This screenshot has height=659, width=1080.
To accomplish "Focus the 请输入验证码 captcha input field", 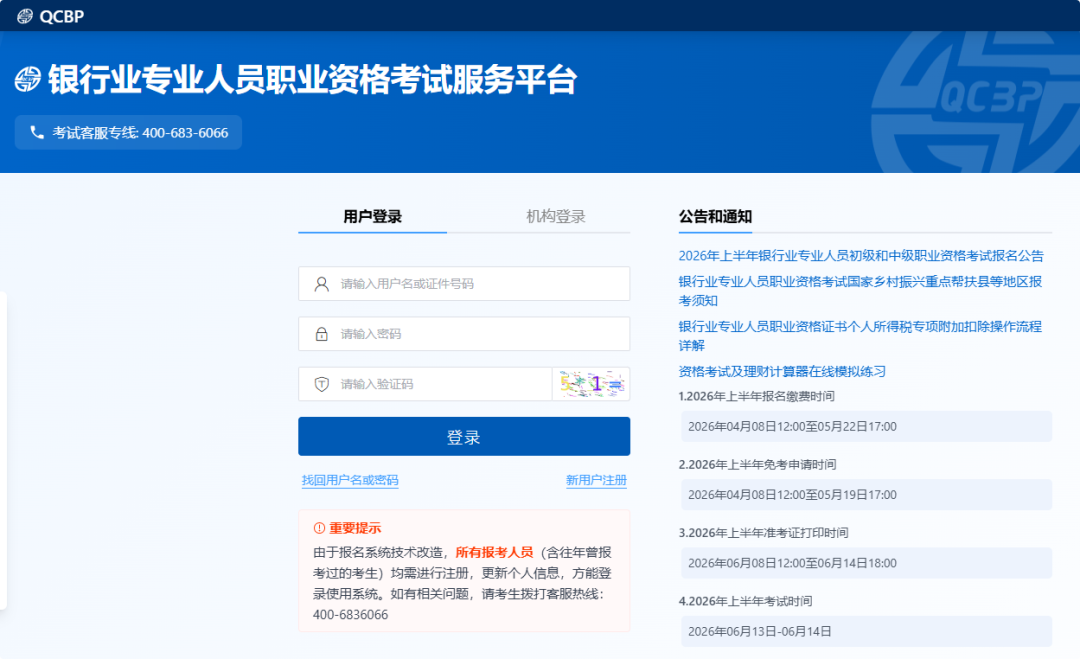I will pyautogui.click(x=440, y=384).
